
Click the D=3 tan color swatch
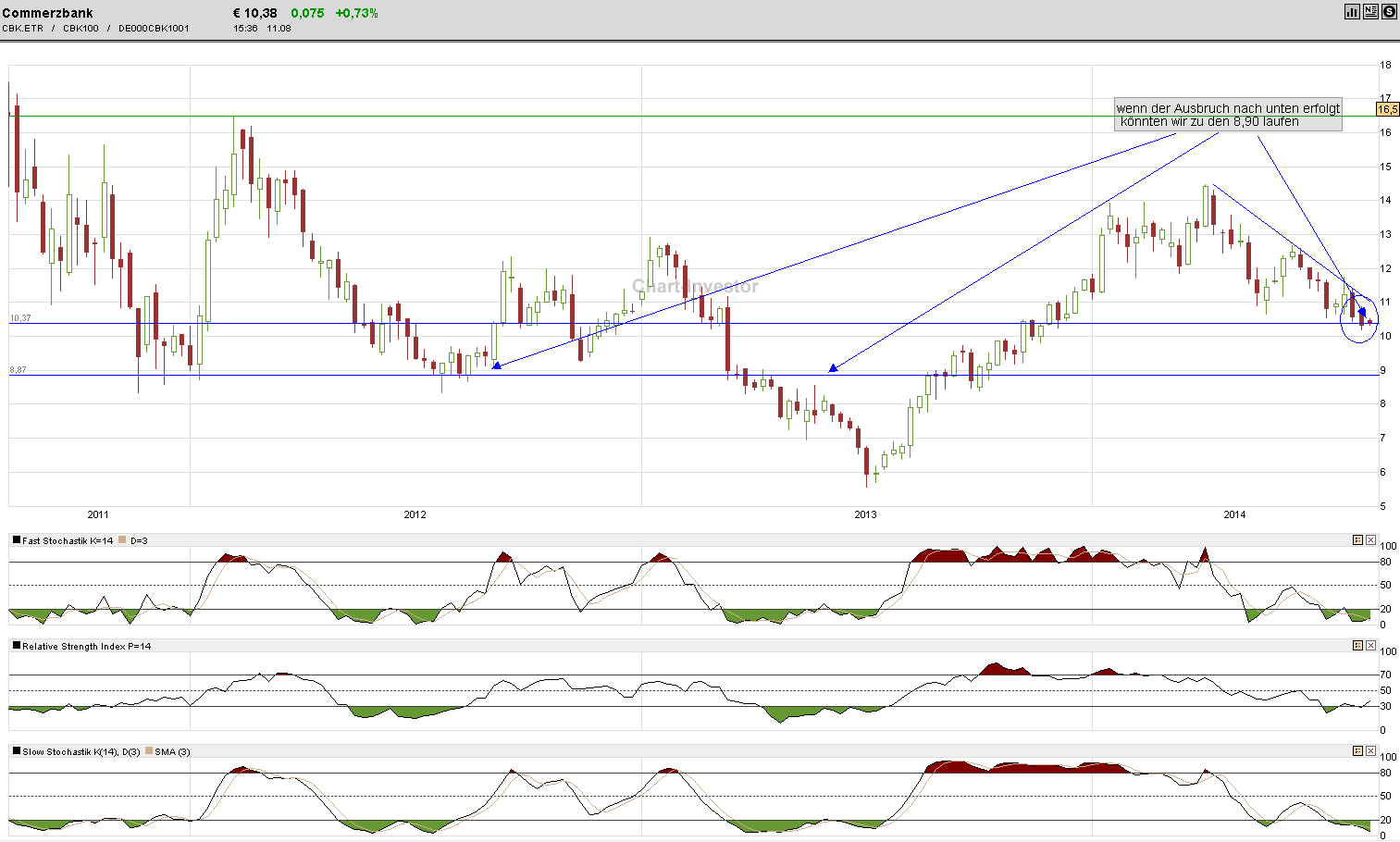point(121,539)
